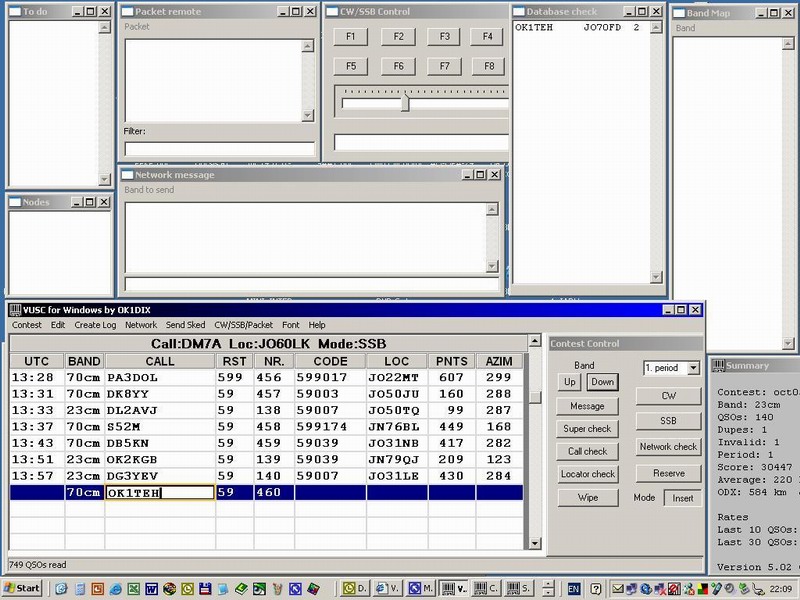Click the log scrollbar down arrow
Image resolution: width=800 pixels, height=600 pixels.
click(535, 543)
